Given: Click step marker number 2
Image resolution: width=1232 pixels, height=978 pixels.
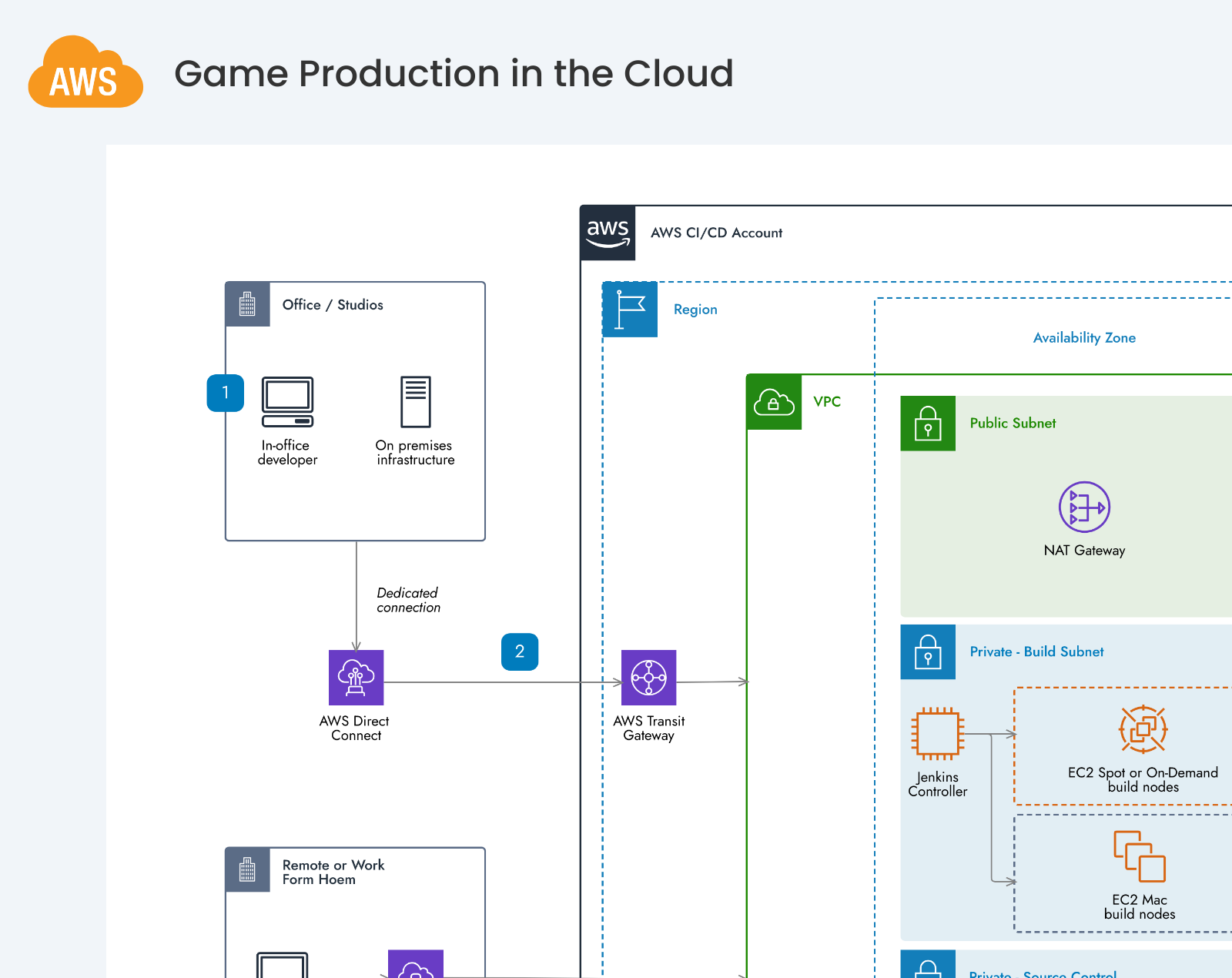Looking at the screenshot, I should coord(520,651).
